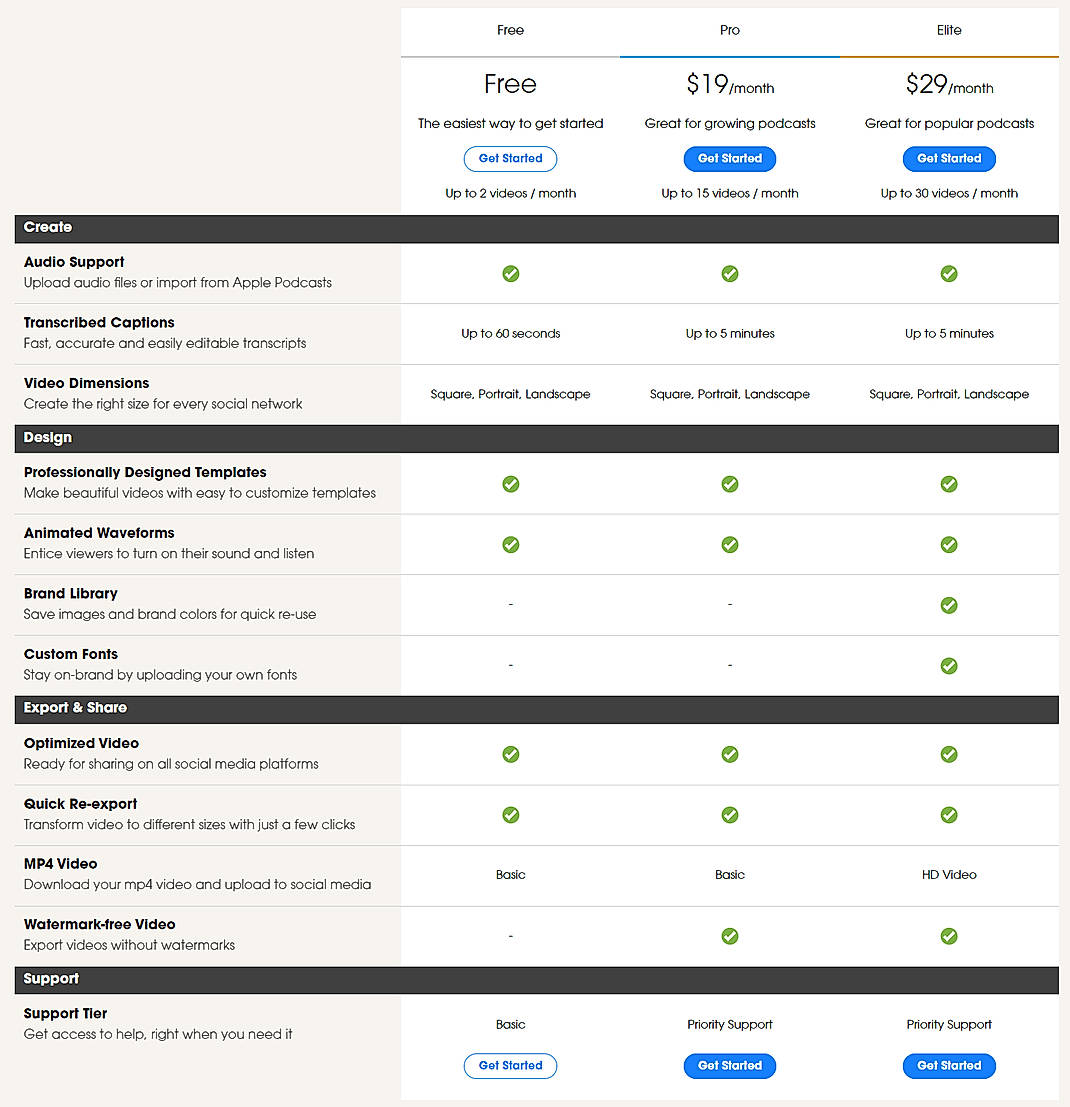Click the Optimized Video checkmark in Elite column
1070x1107 pixels.
tap(948, 754)
